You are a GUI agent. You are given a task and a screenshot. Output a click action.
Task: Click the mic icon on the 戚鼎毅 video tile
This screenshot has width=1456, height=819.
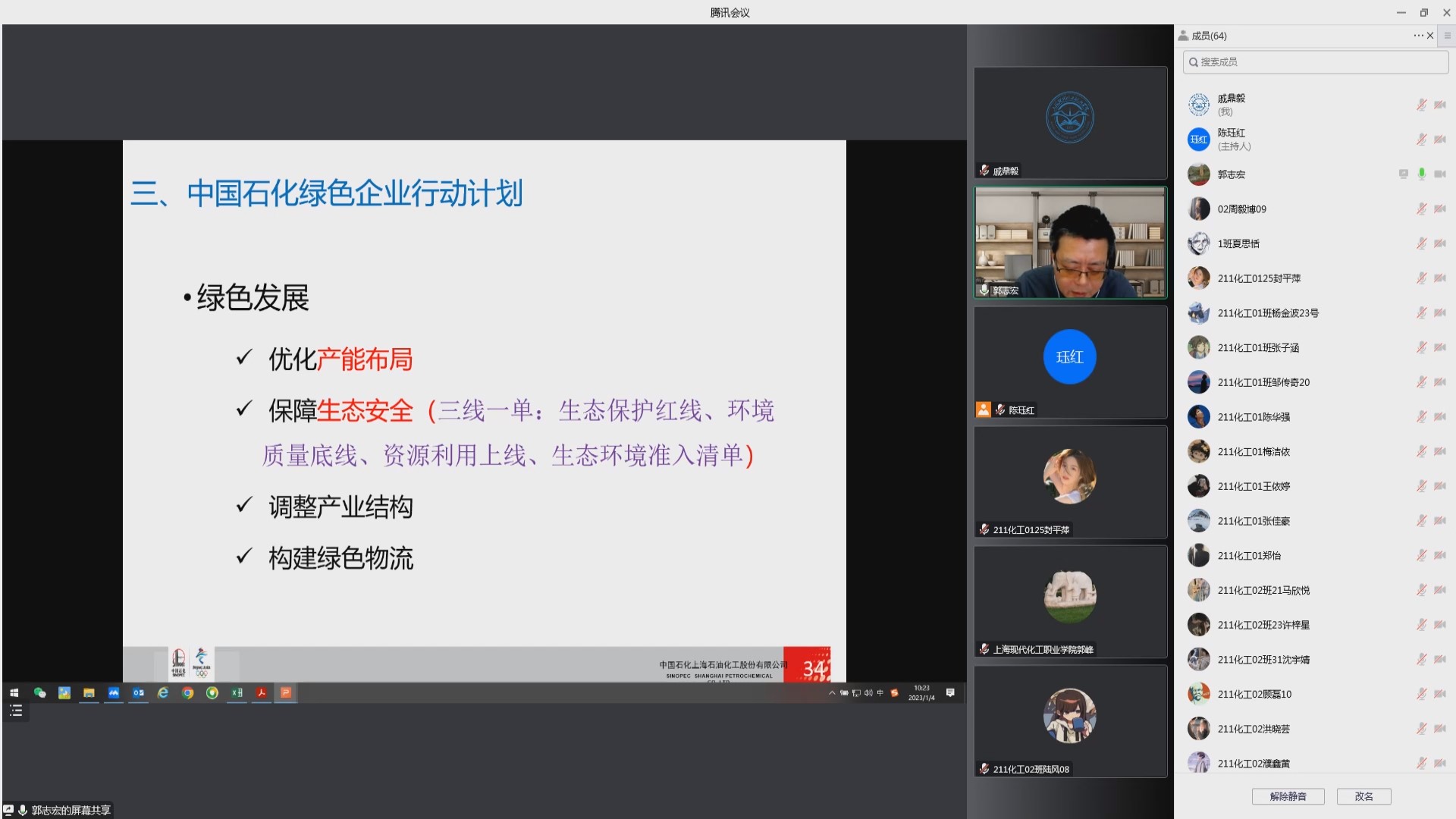pyautogui.click(x=984, y=171)
